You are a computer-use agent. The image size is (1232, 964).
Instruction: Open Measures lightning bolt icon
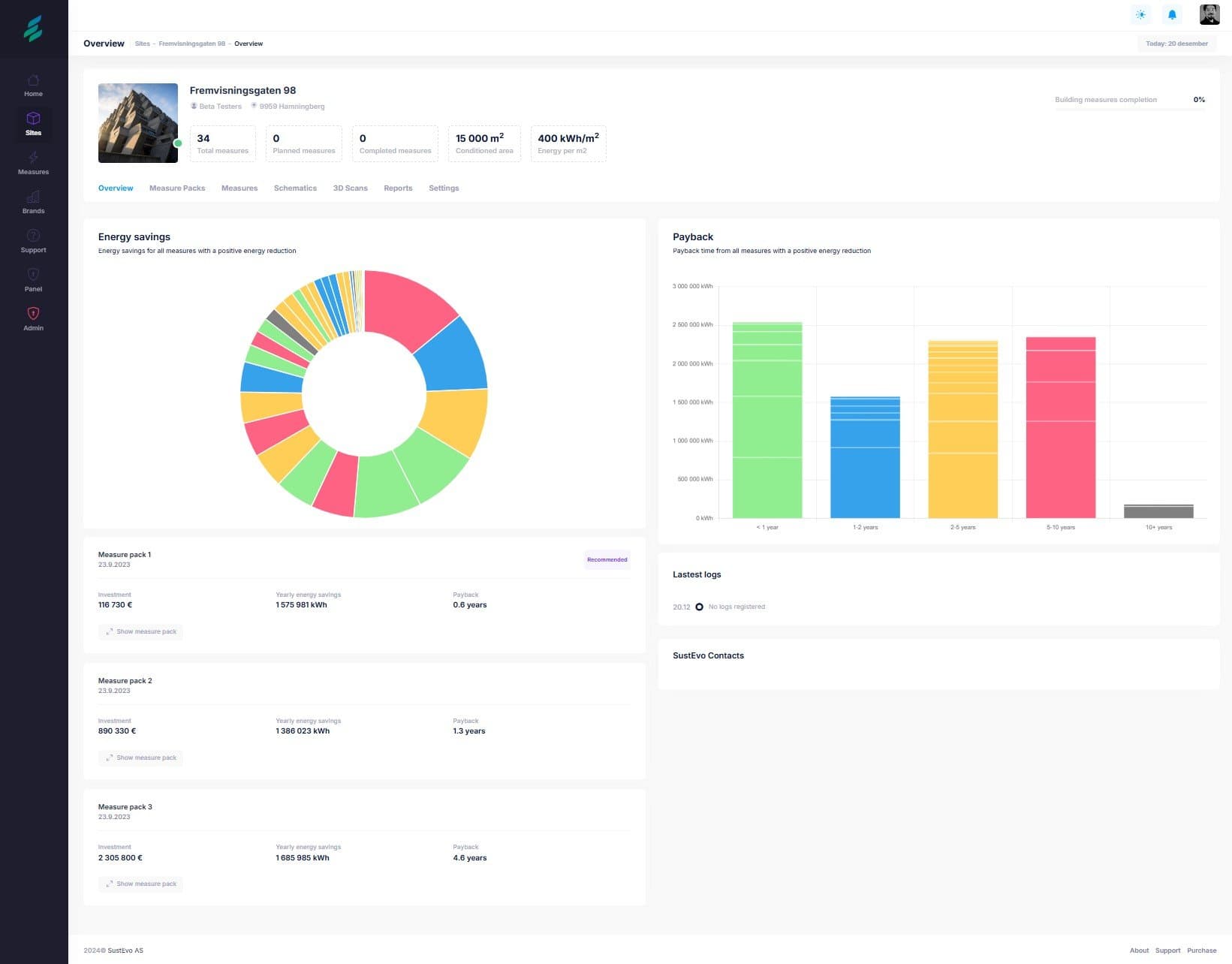click(x=33, y=158)
